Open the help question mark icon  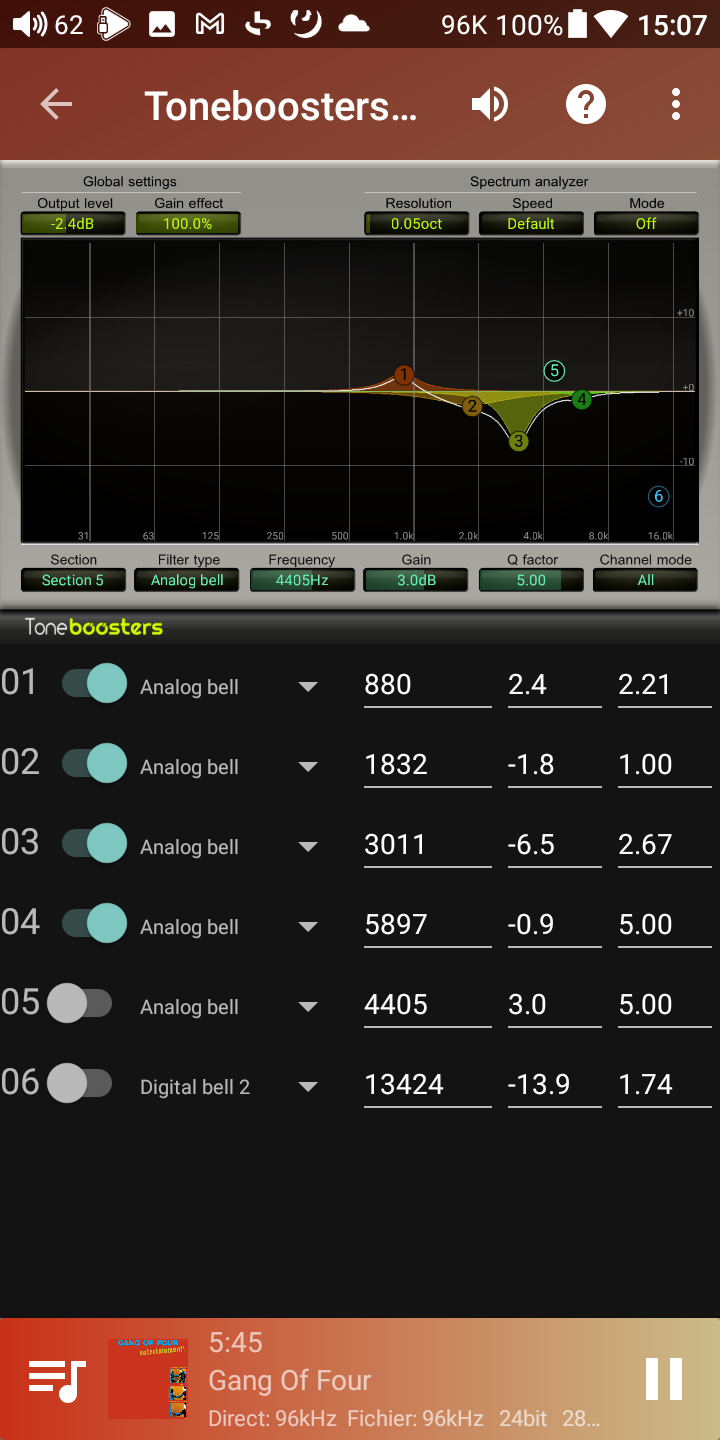tap(586, 104)
